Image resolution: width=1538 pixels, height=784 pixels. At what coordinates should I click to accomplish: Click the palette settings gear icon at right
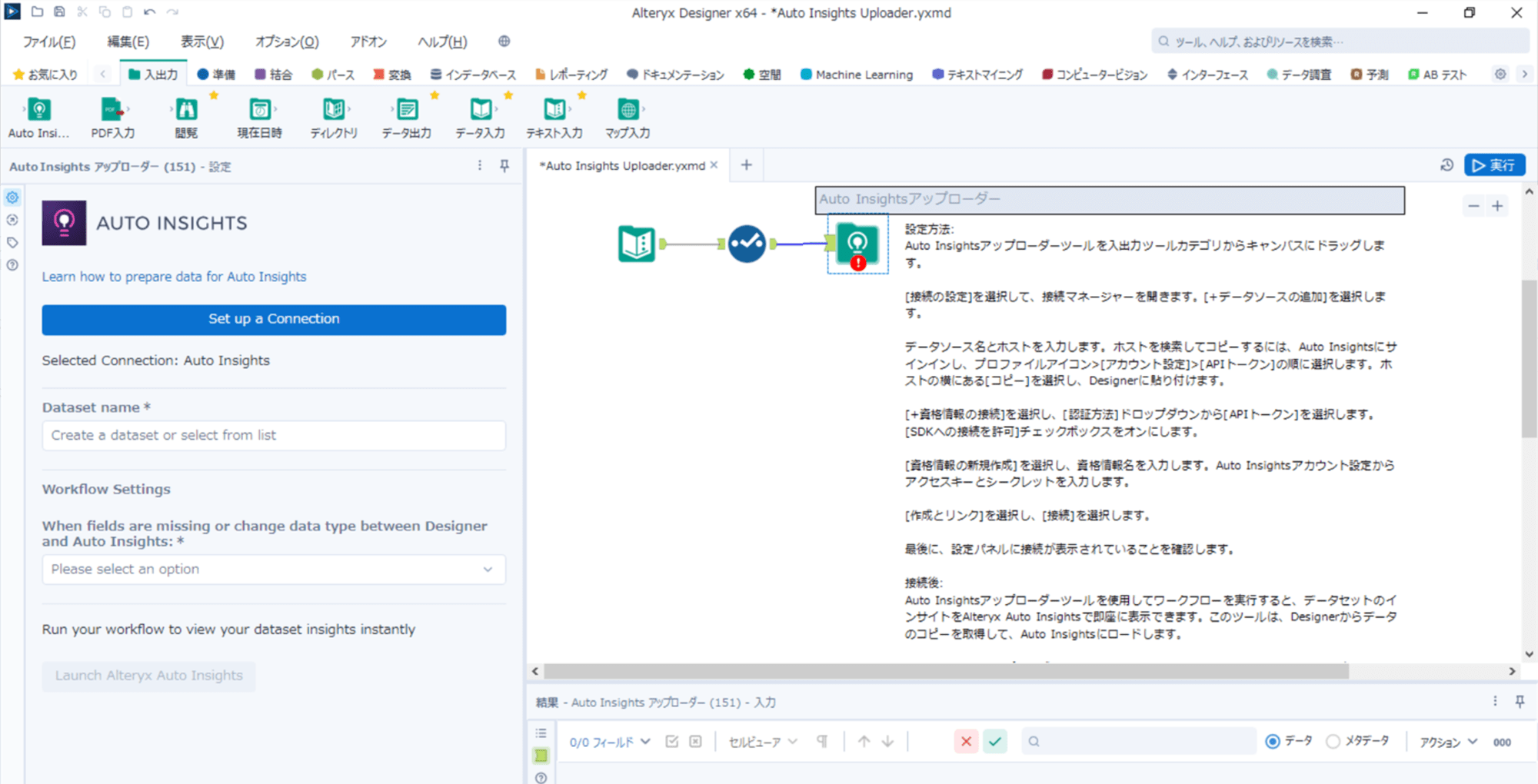1500,75
